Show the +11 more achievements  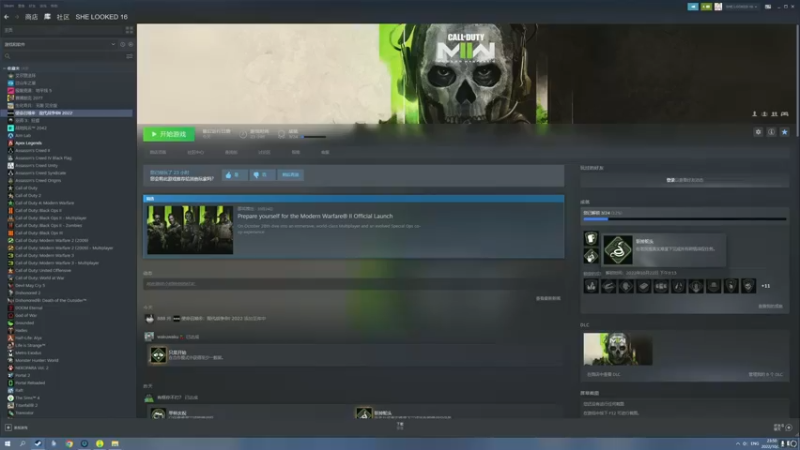tap(765, 286)
